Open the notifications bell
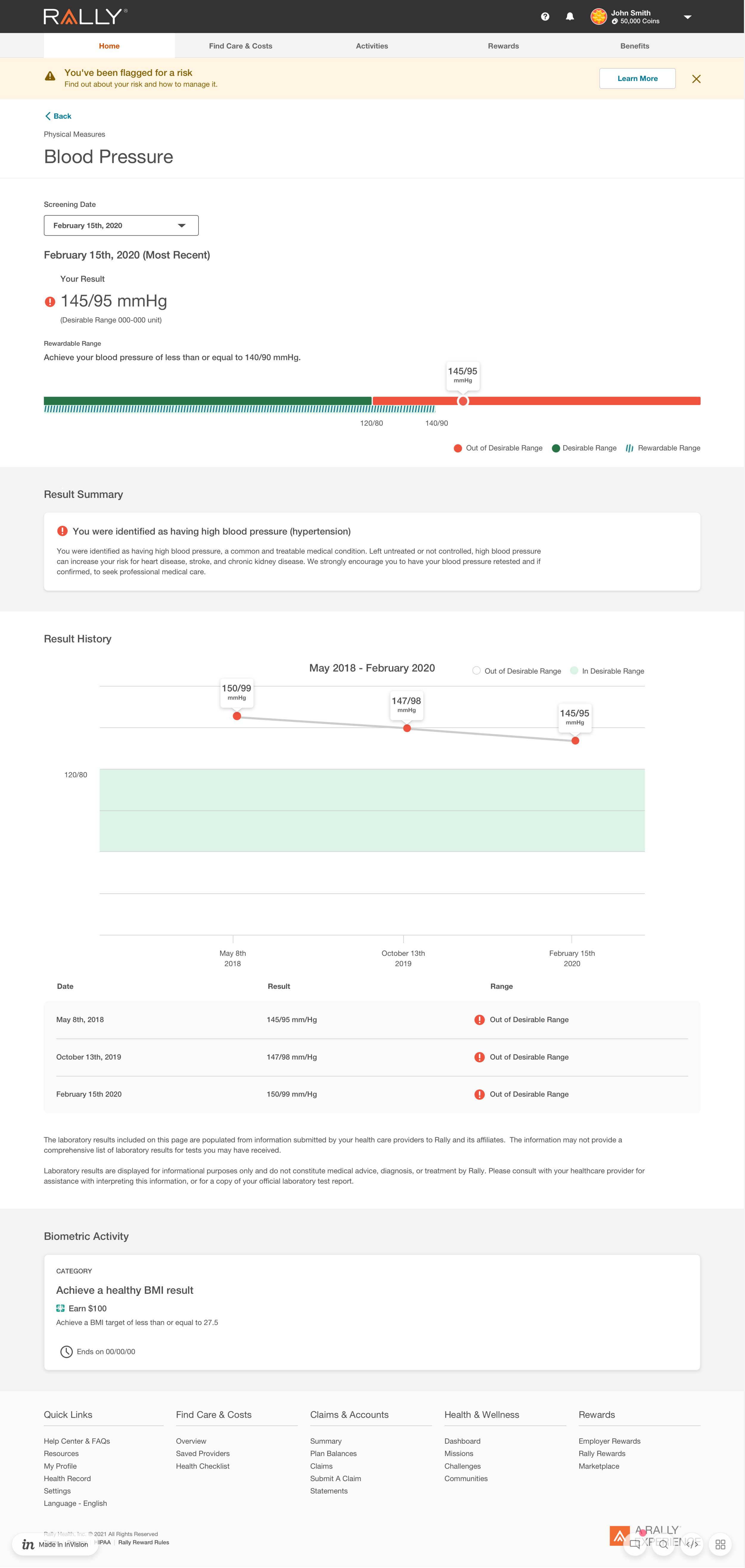This screenshot has width=745, height=1568. click(569, 17)
